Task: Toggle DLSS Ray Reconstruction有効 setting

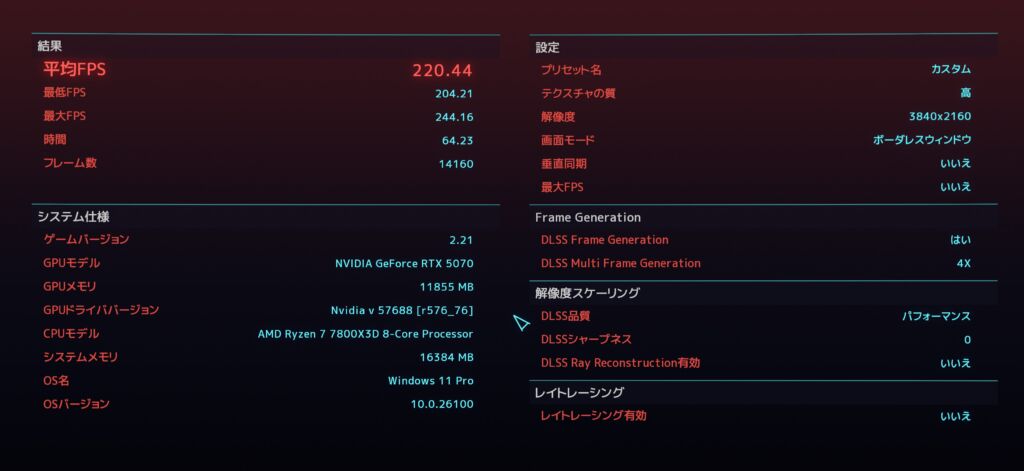Action: pos(763,363)
